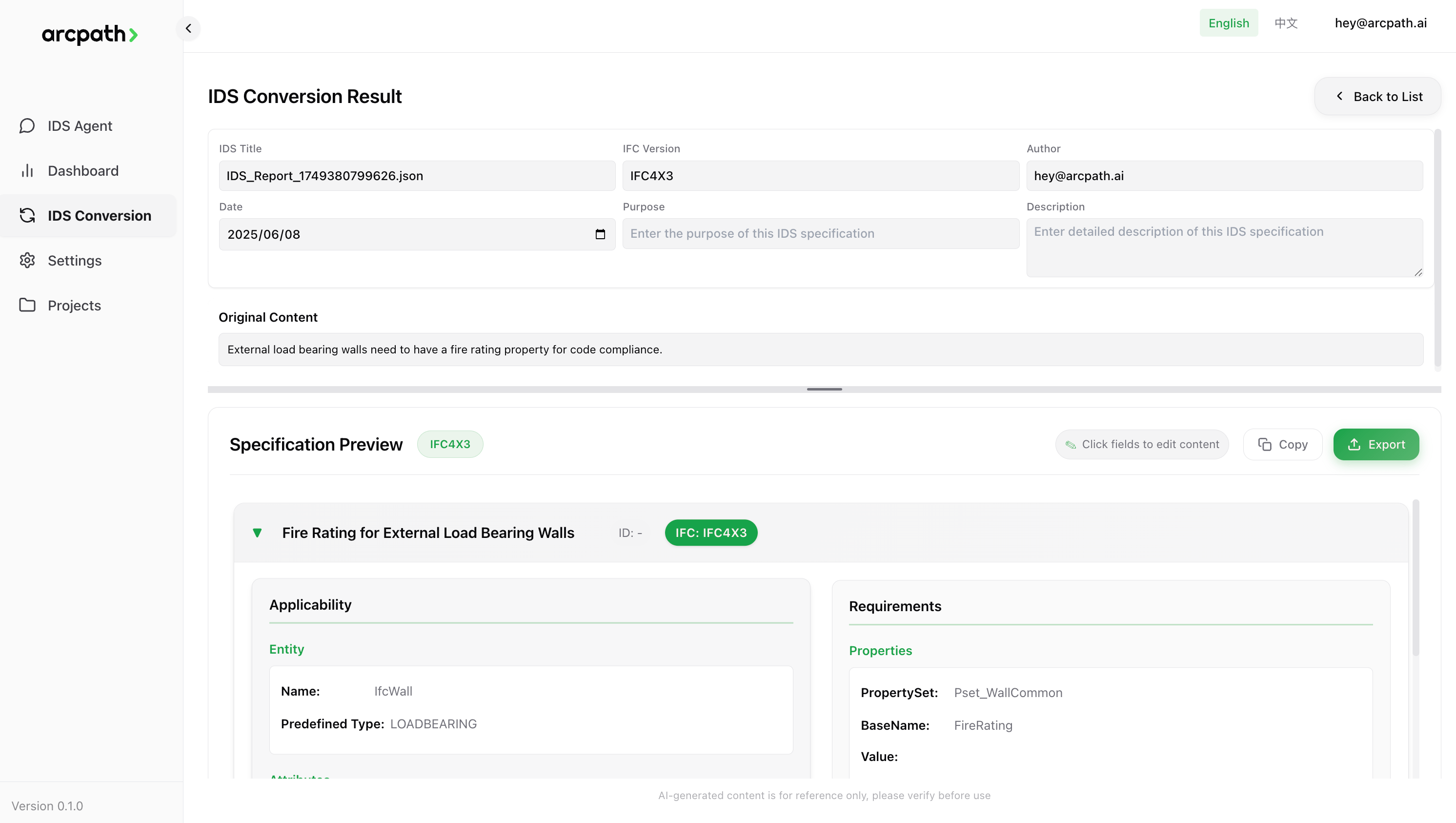Screen dimensions: 1456x823
Task: Open the IFC Version field
Action: (x=821, y=176)
